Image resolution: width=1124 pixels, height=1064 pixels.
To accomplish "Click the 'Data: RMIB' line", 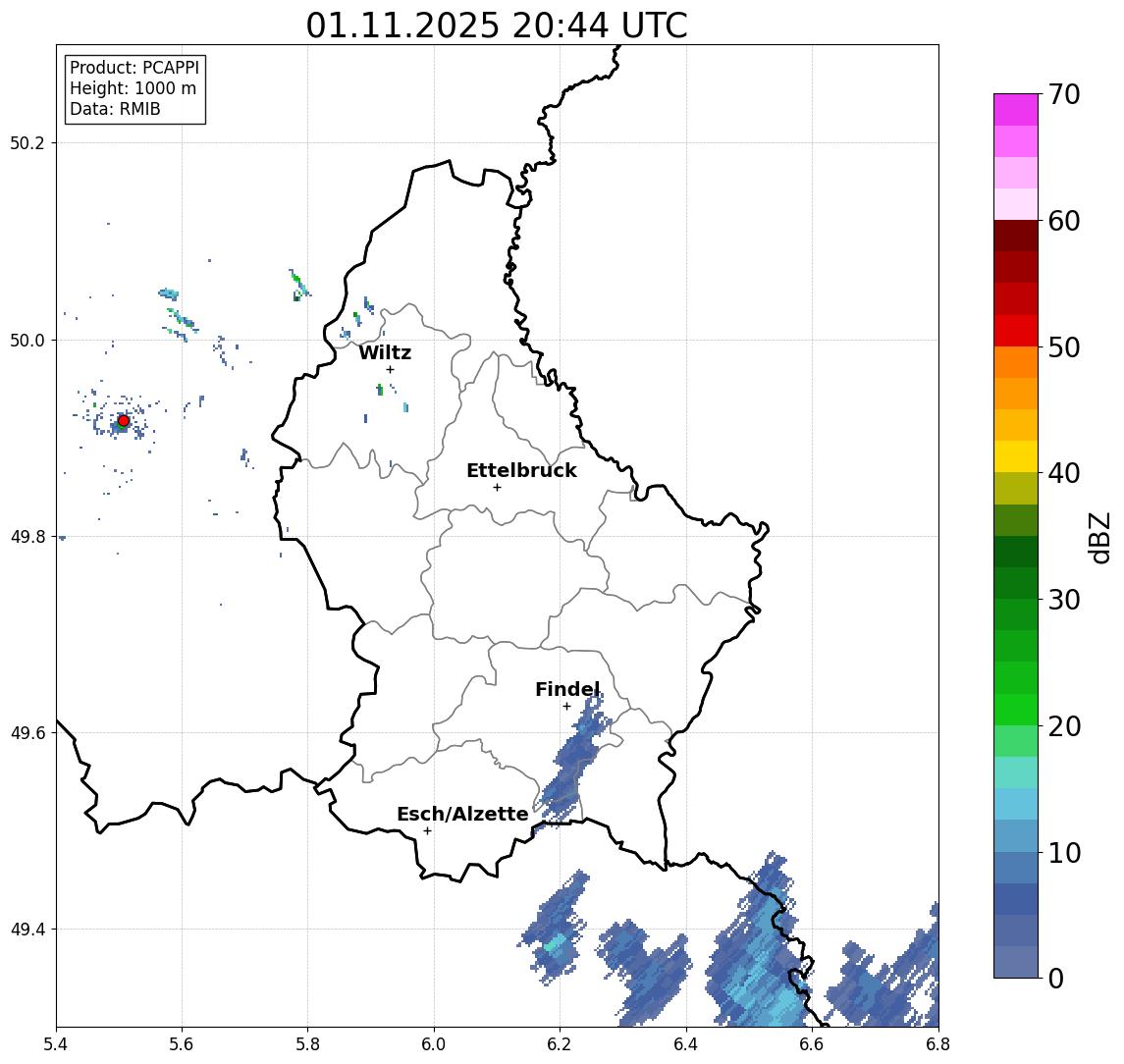I will tap(115, 109).
